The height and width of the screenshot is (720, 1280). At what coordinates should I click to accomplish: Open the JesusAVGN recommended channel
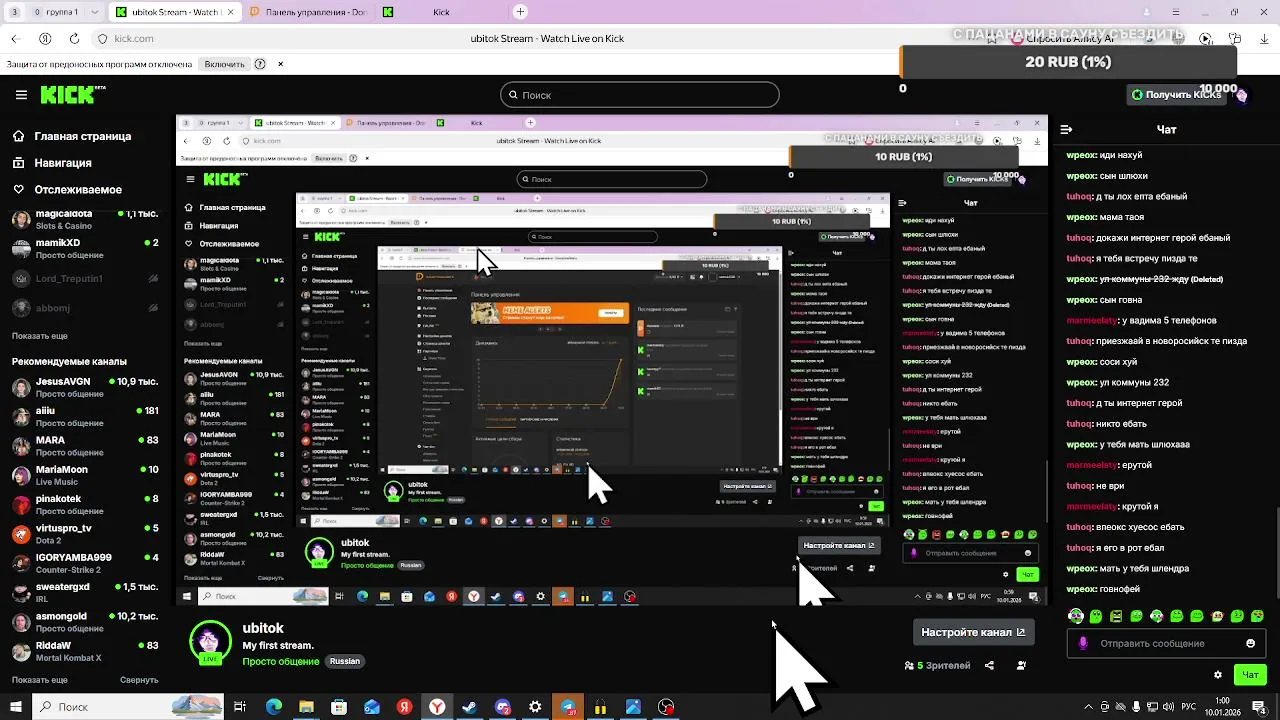tap(84, 387)
